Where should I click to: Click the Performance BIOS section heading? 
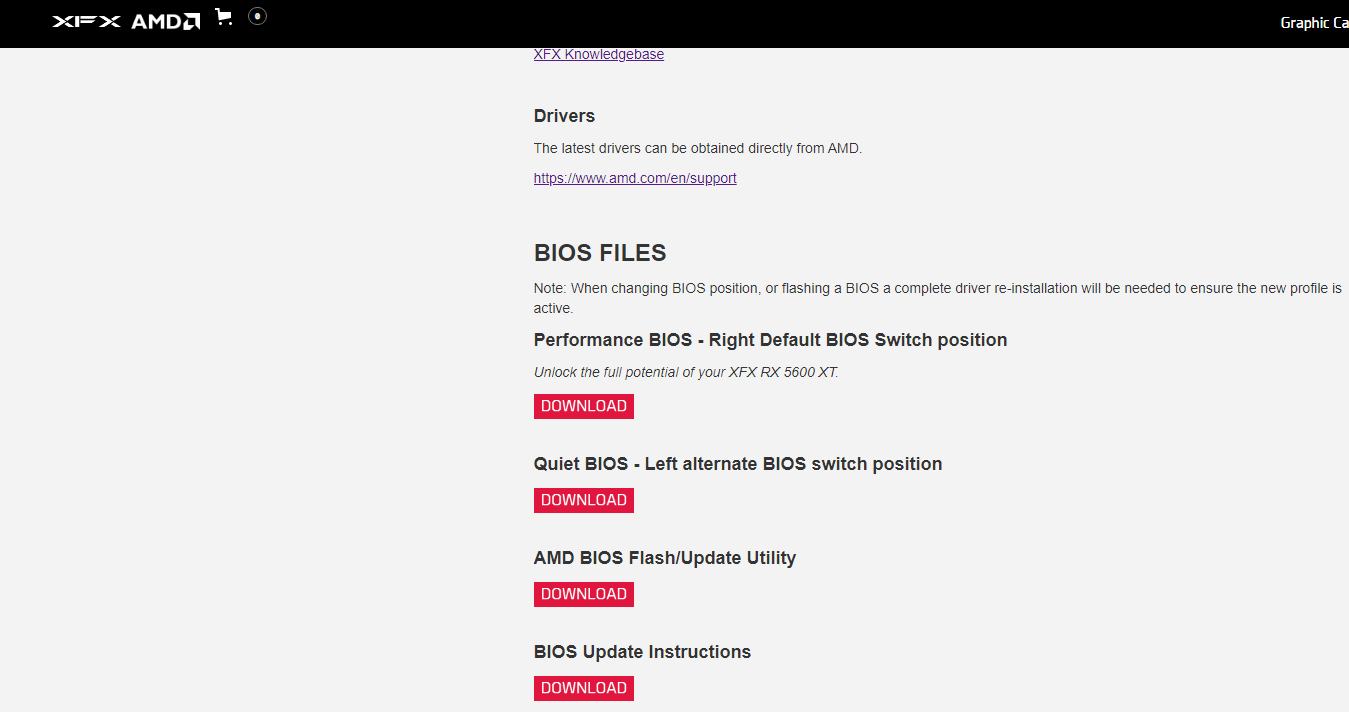point(770,340)
